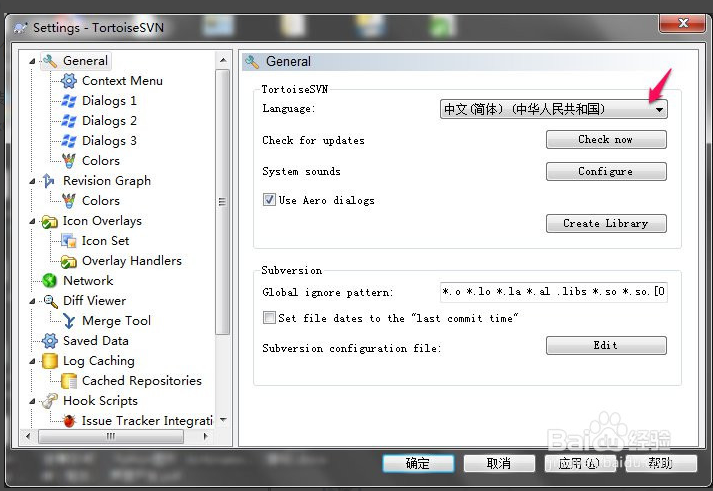
Task: Enable set file dates to last commit time
Action: click(x=269, y=317)
